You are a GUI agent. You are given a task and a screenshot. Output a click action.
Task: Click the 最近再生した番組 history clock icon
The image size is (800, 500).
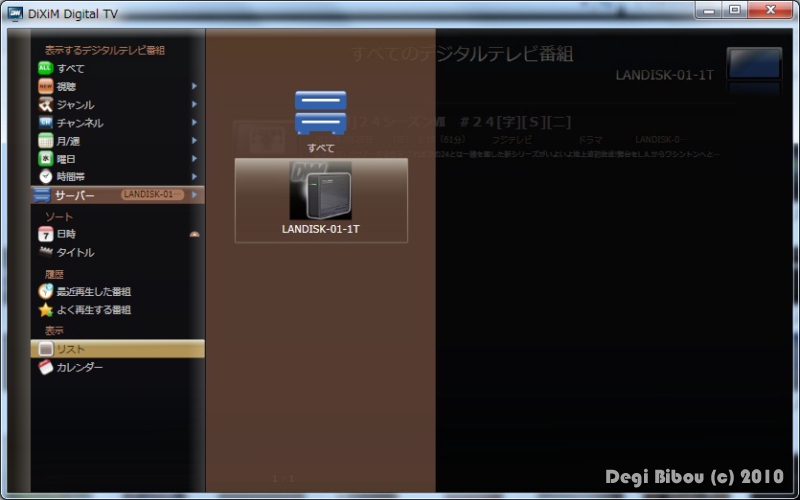(45, 291)
